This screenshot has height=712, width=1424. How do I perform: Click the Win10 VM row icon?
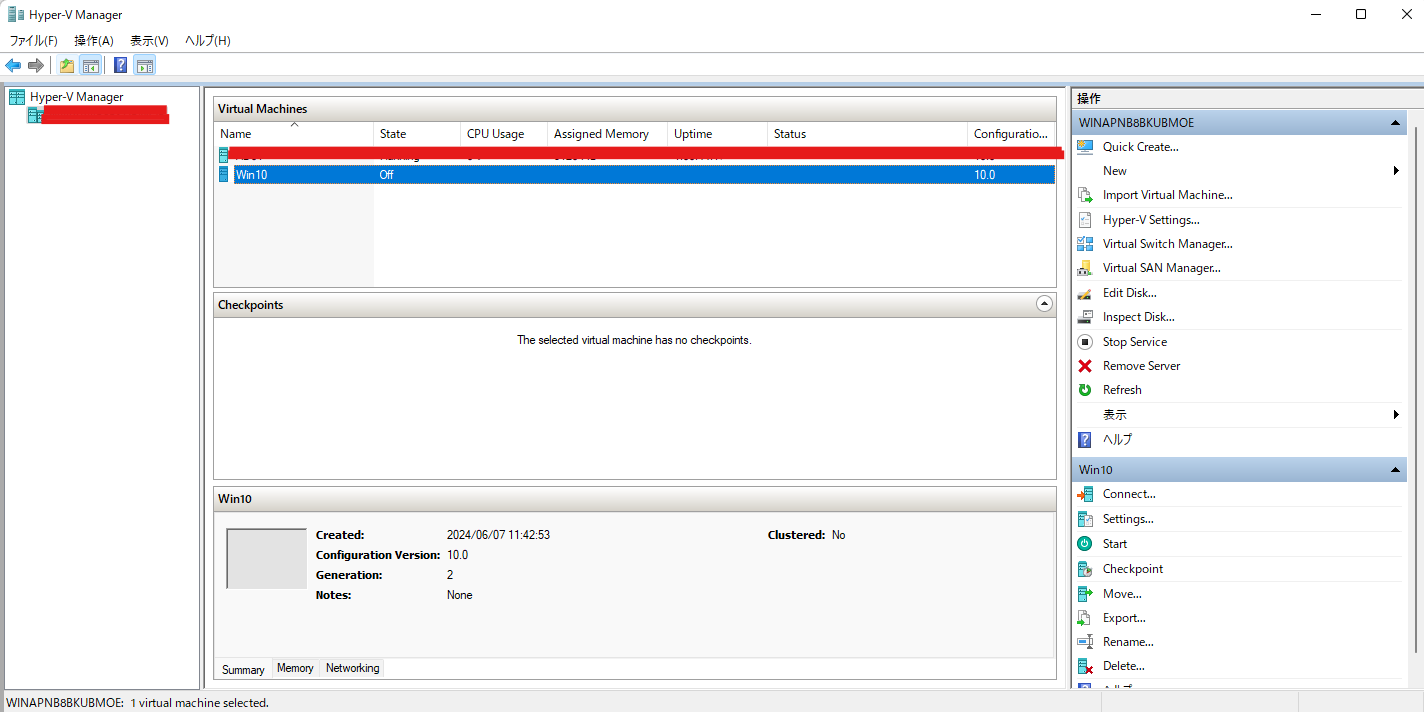pos(224,175)
